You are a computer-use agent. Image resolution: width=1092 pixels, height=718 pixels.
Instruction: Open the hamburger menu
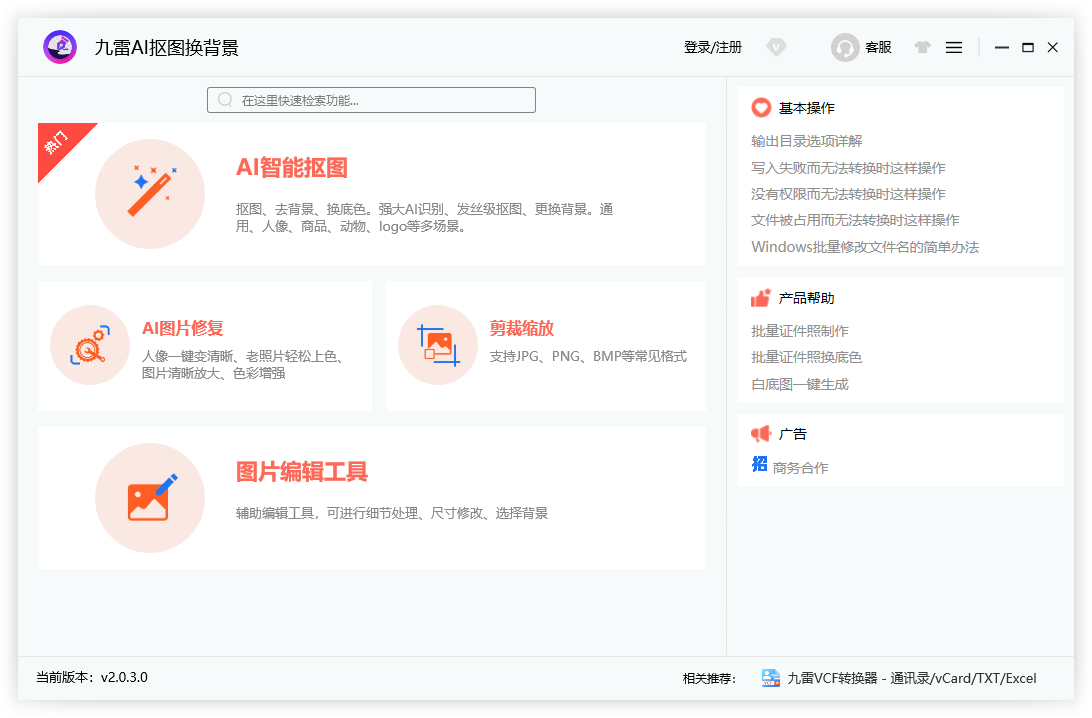coord(954,47)
